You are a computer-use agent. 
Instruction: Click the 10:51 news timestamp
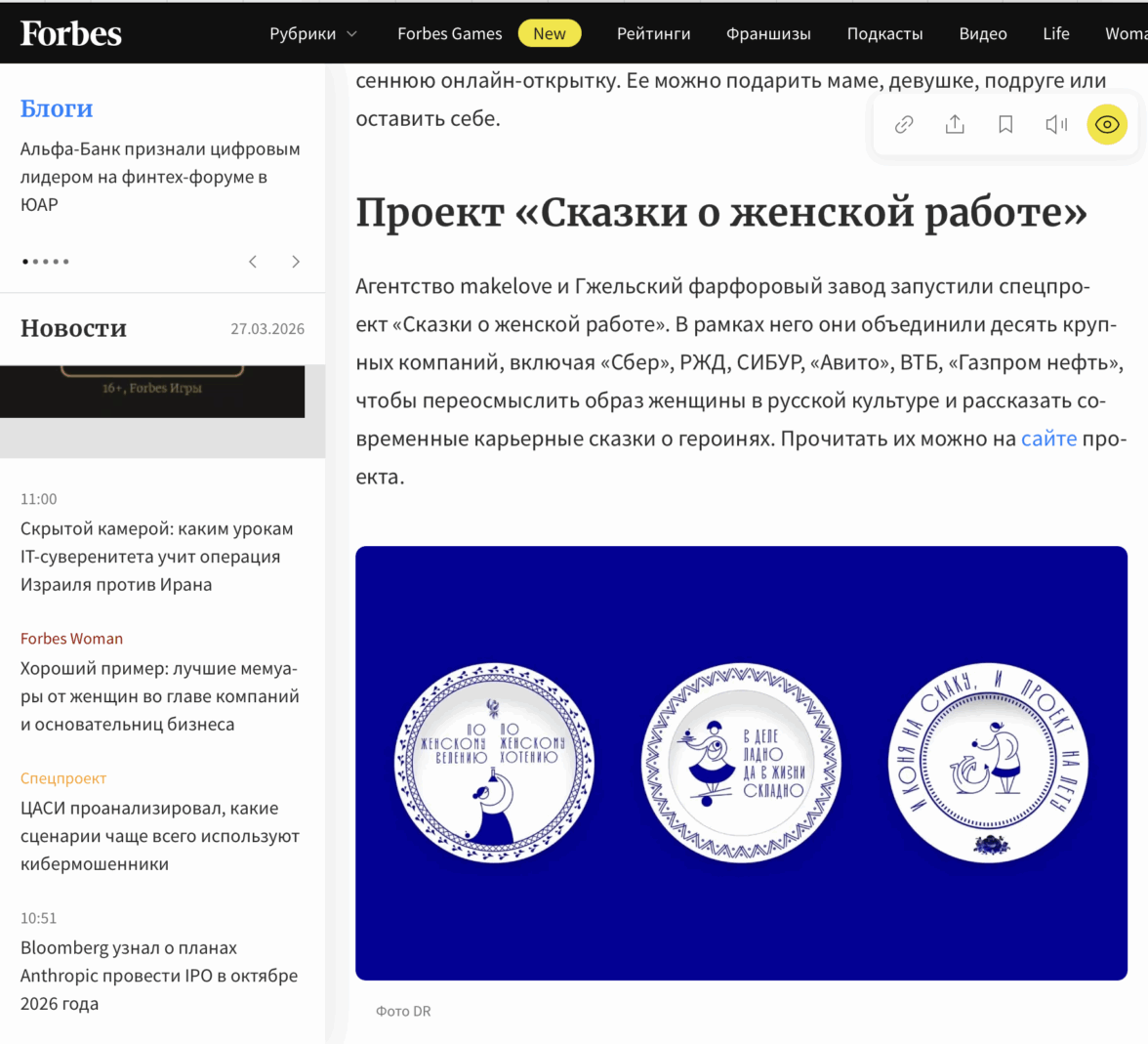pyautogui.click(x=39, y=918)
